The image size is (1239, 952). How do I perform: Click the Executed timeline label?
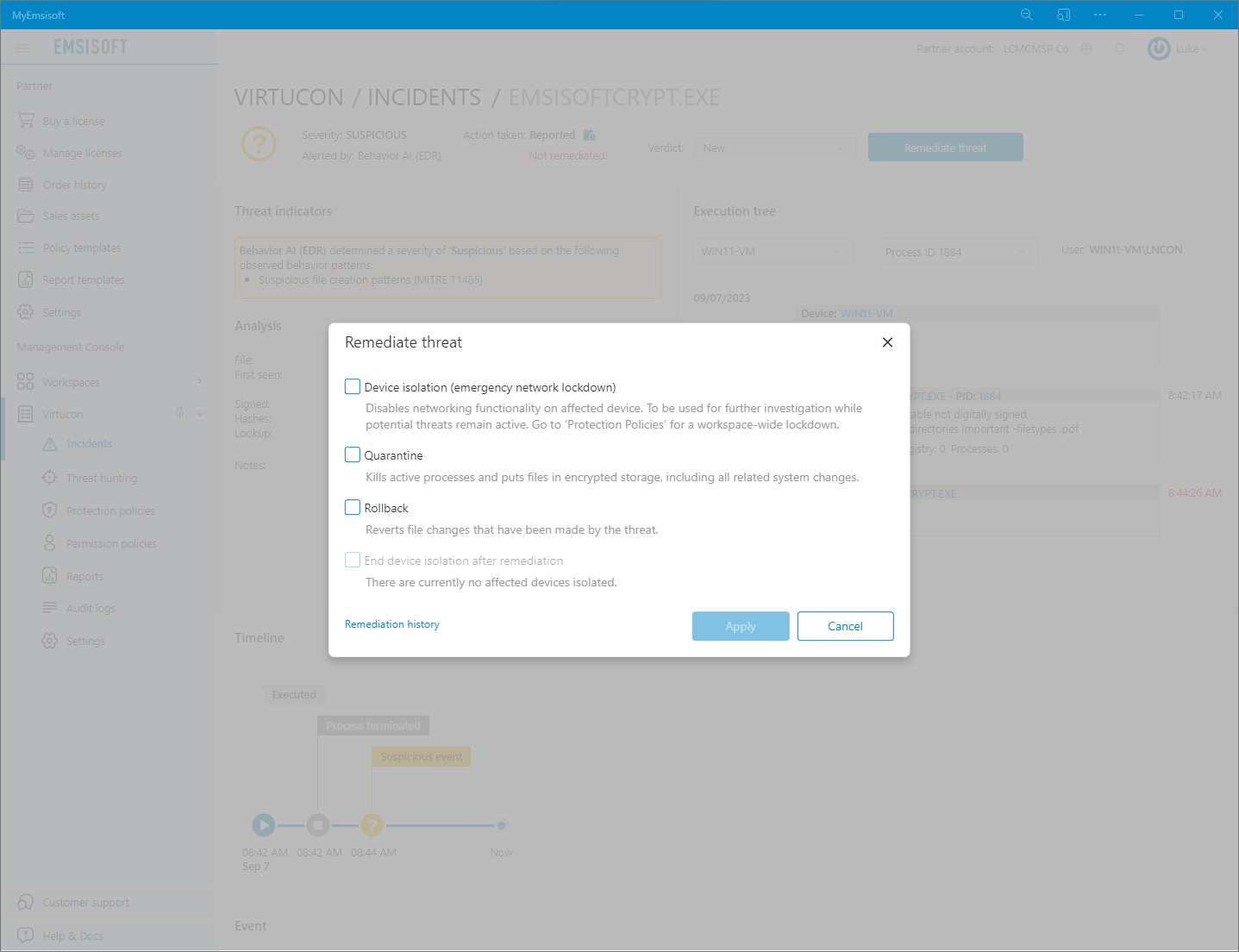click(294, 695)
